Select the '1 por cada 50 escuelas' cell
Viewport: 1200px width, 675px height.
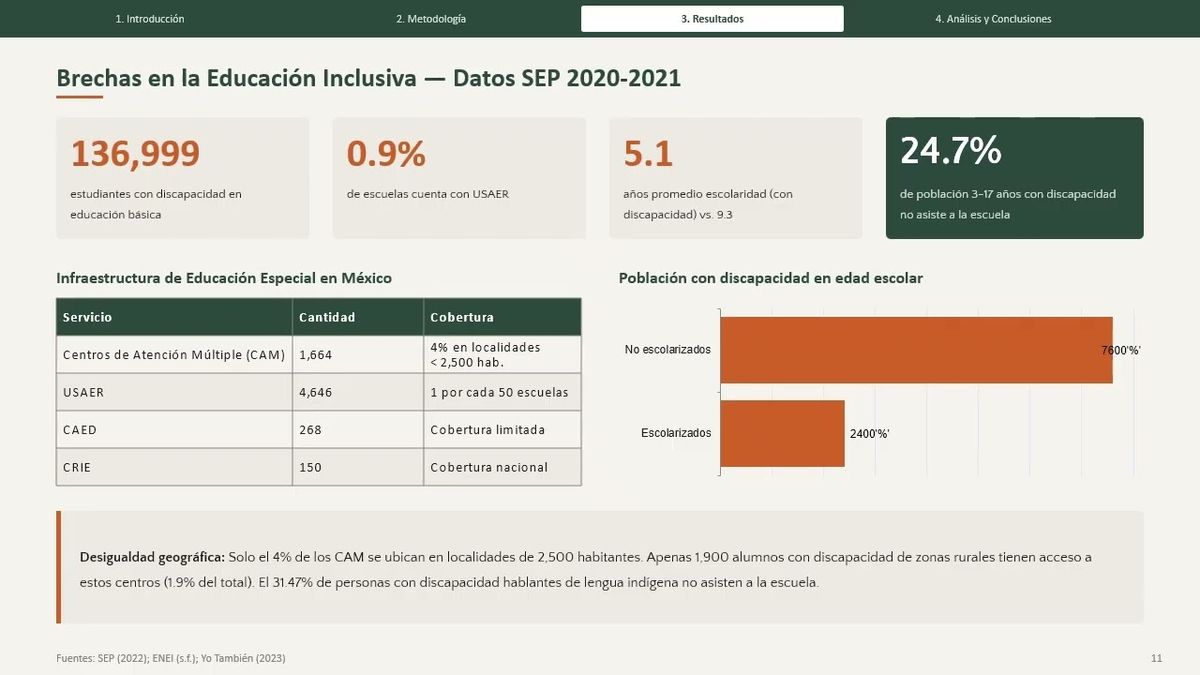tap(502, 393)
